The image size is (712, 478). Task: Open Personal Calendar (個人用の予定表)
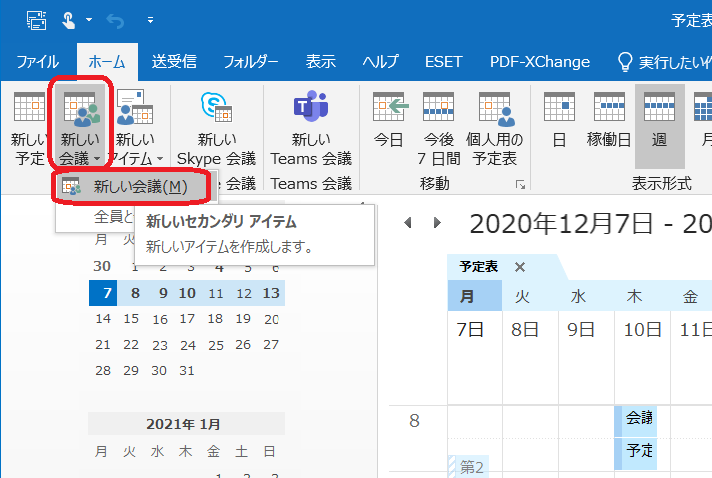(x=494, y=128)
